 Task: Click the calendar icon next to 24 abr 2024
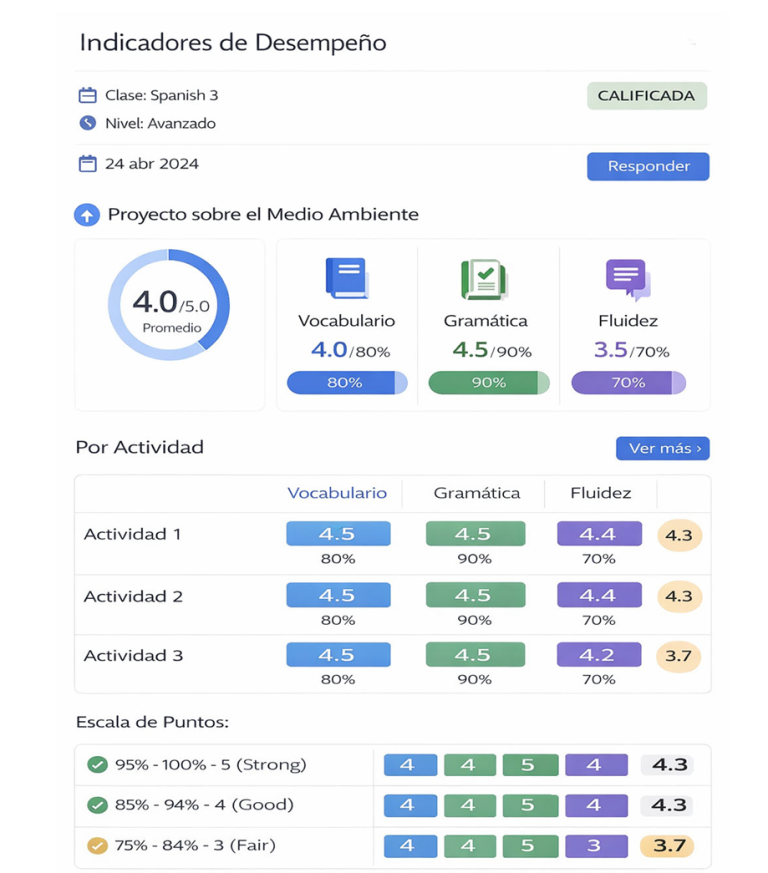(88, 164)
